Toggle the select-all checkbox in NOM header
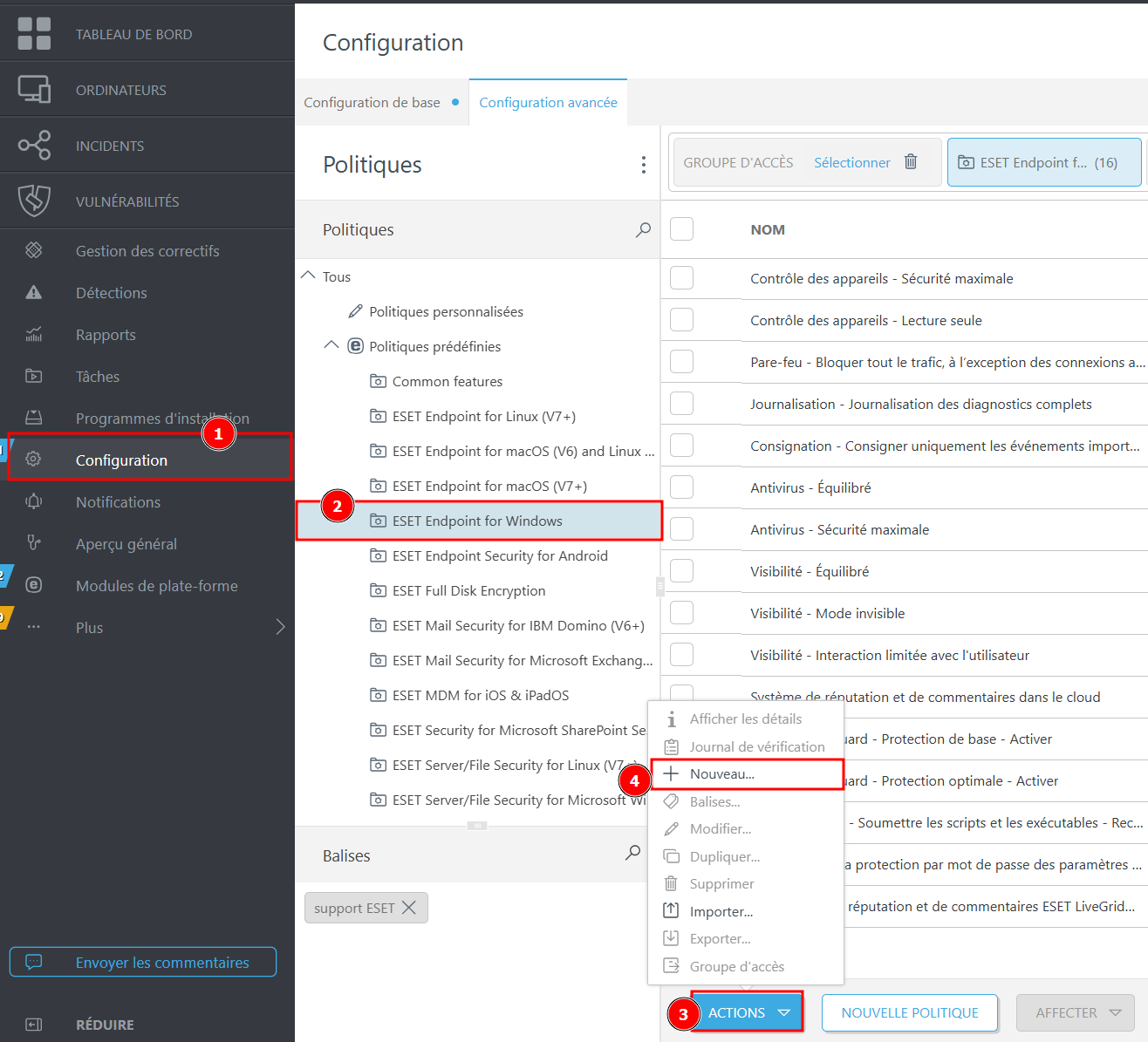 [x=681, y=228]
